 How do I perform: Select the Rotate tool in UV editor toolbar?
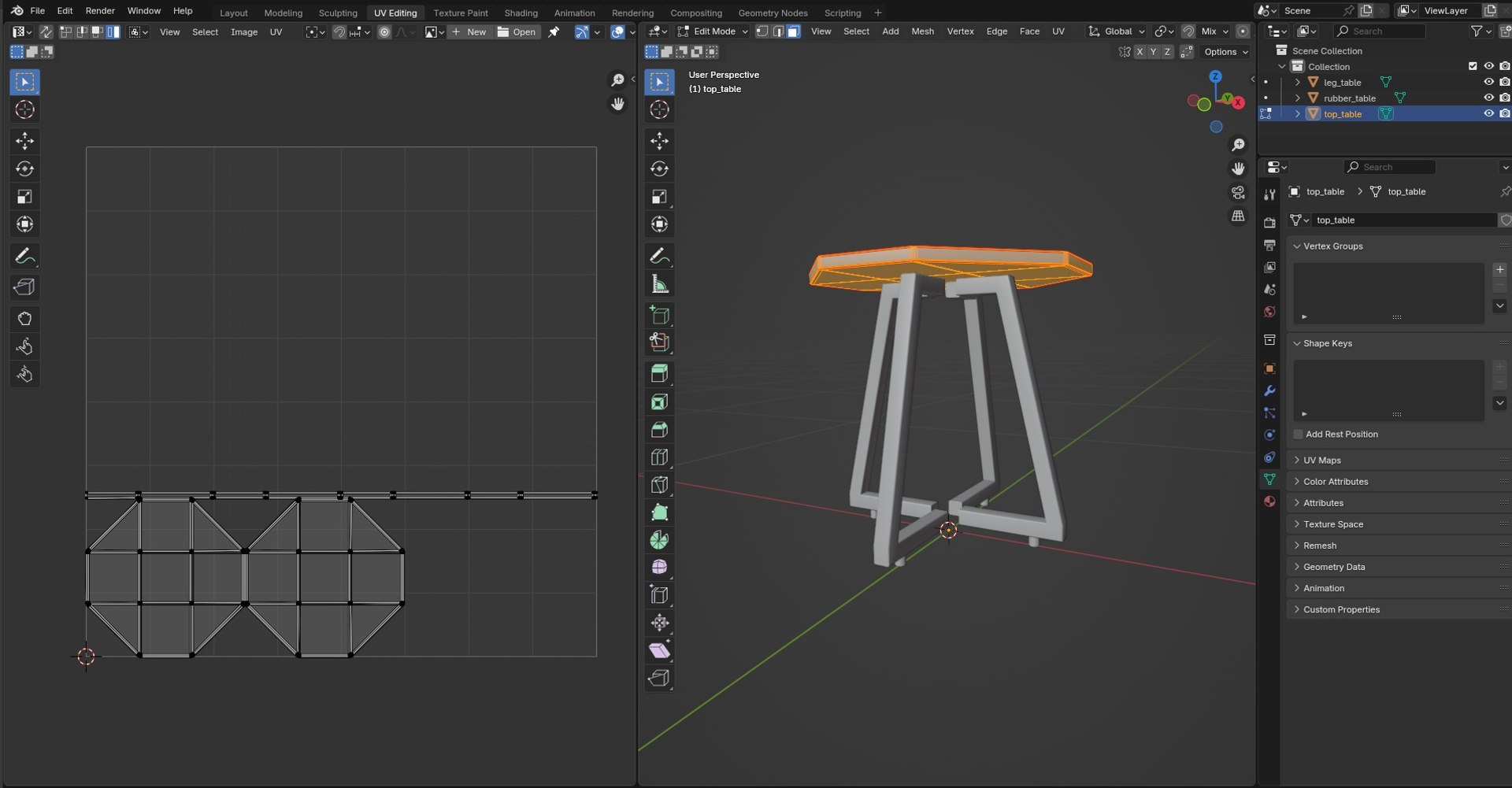pos(24,168)
